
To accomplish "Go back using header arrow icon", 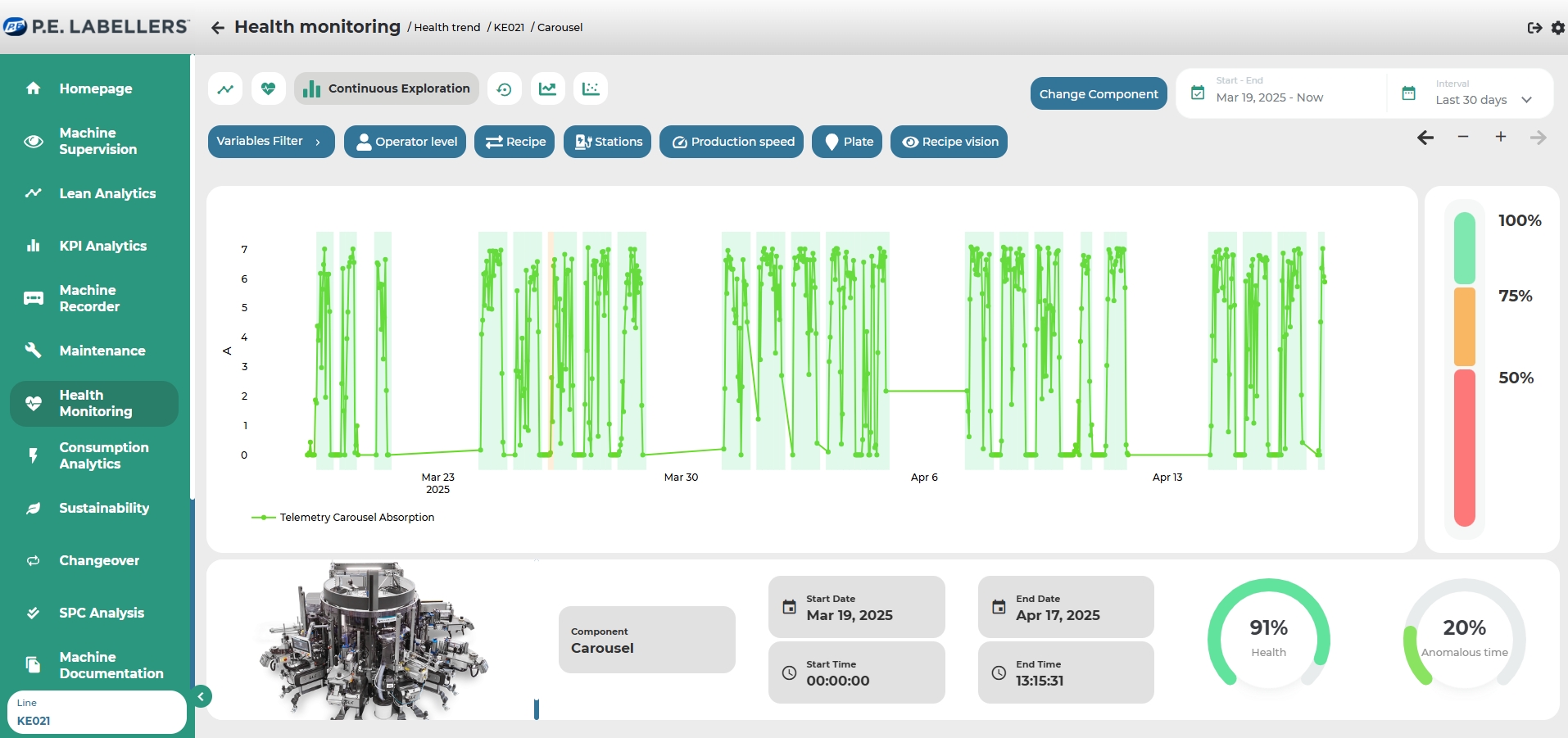I will click(217, 28).
